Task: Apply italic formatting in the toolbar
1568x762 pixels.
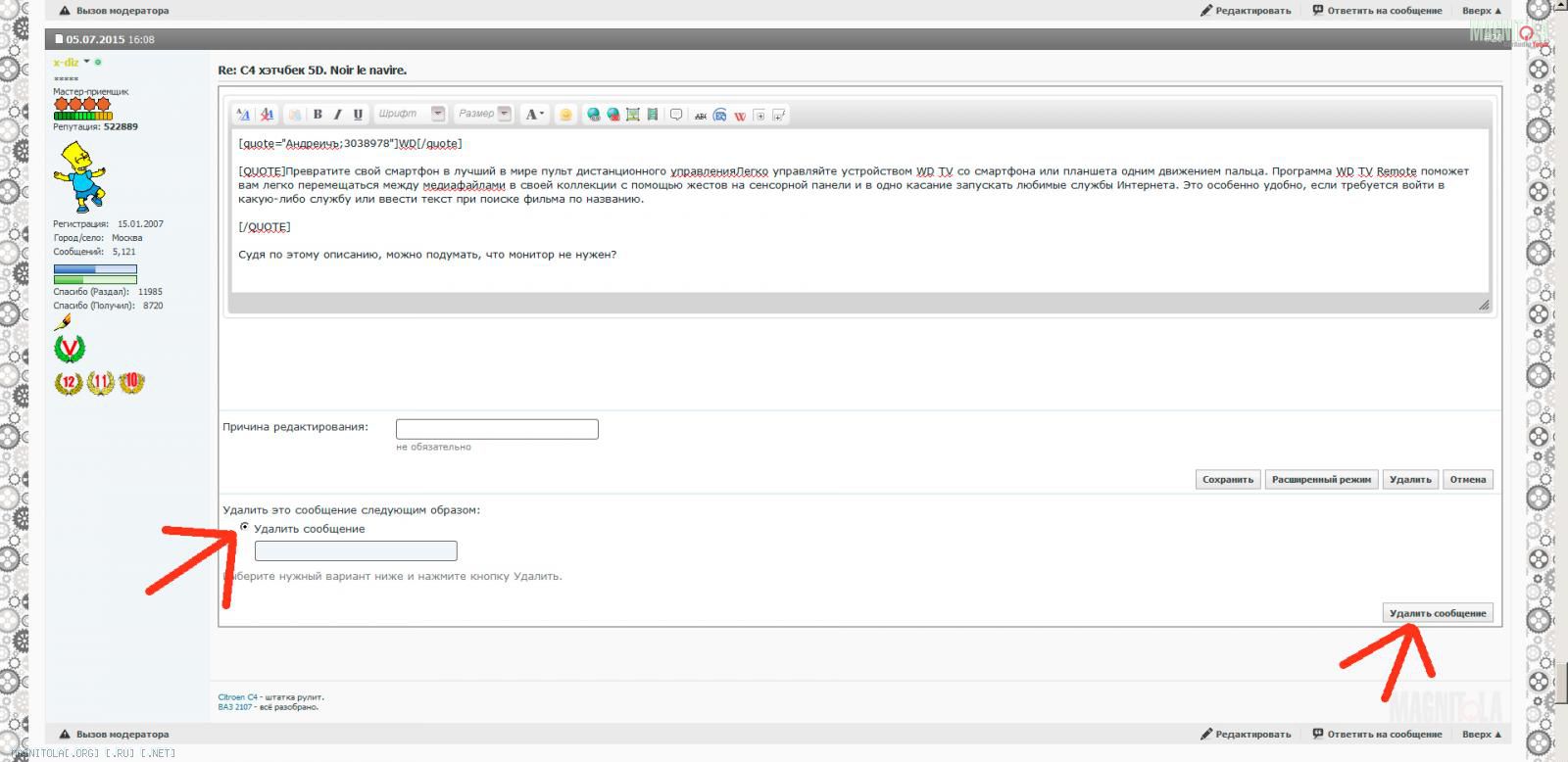Action: tap(338, 115)
